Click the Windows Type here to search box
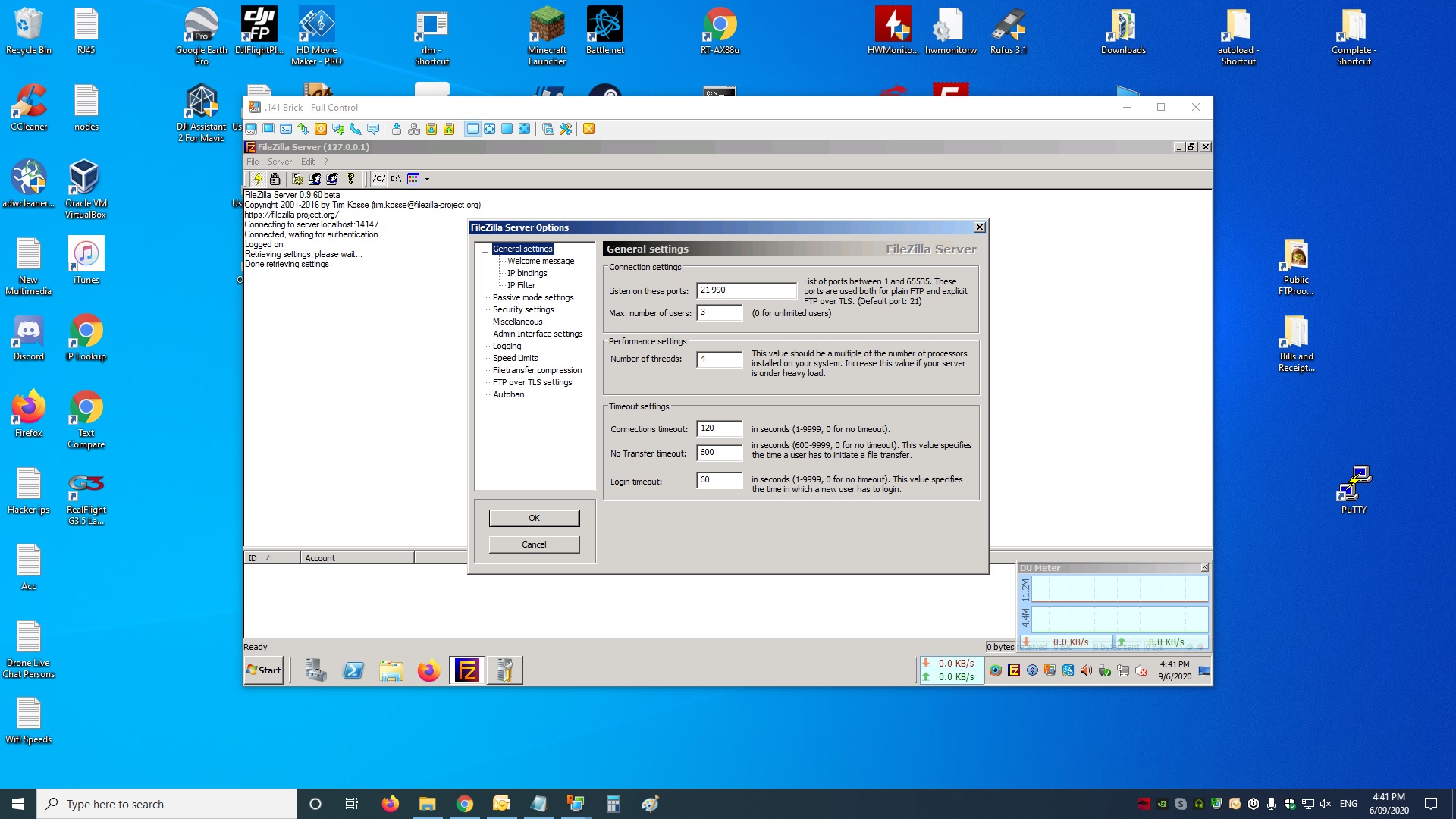 pyautogui.click(x=167, y=804)
